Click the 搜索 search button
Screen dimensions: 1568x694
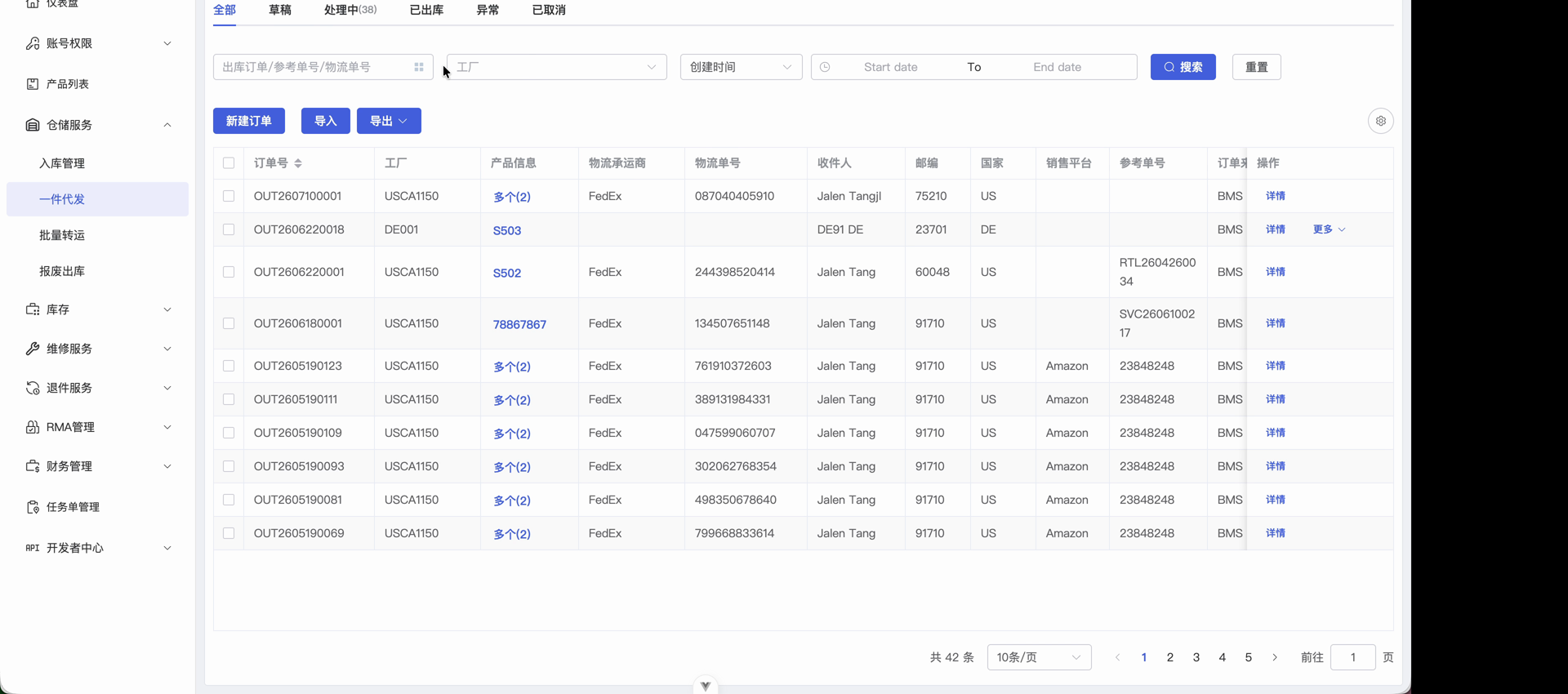point(1183,67)
